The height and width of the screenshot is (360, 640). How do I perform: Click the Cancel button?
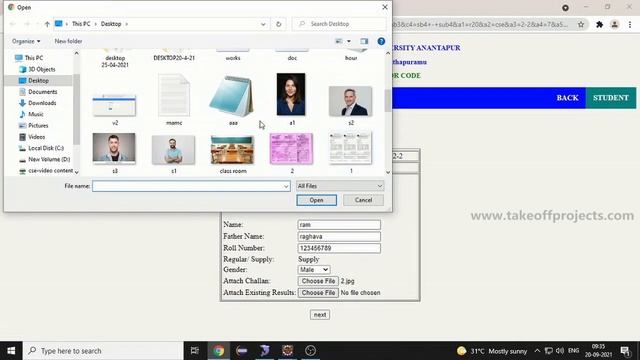(x=363, y=200)
